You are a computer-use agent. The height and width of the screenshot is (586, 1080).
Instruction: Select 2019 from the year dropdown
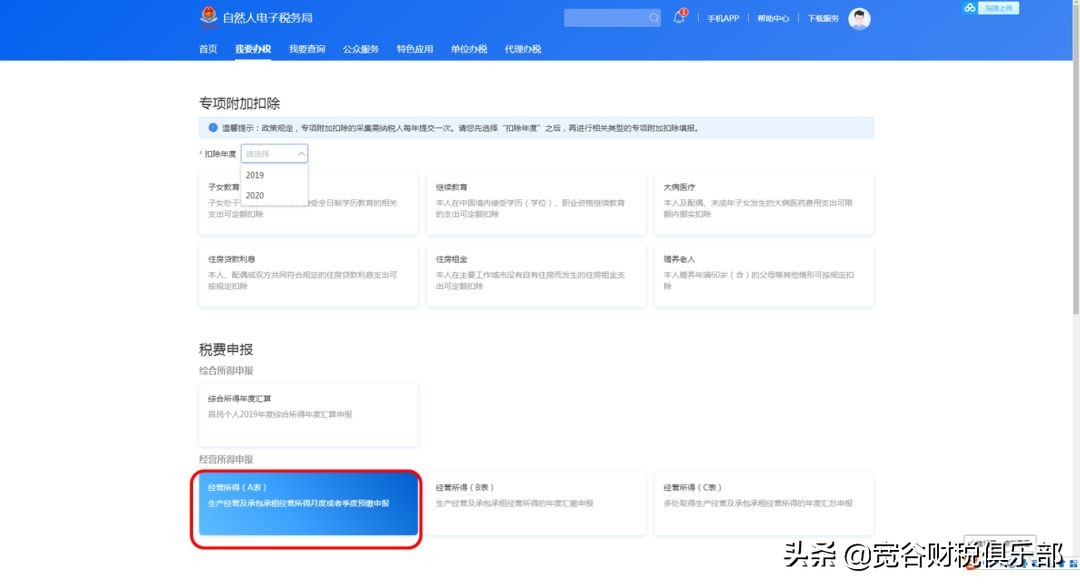(255, 175)
